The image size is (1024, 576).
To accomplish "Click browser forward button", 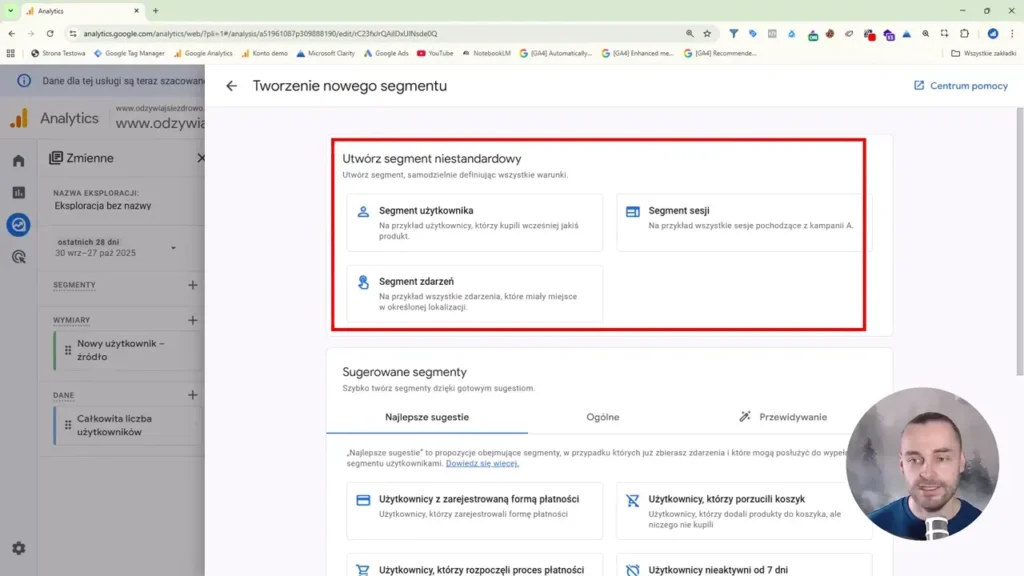I will [31, 33].
